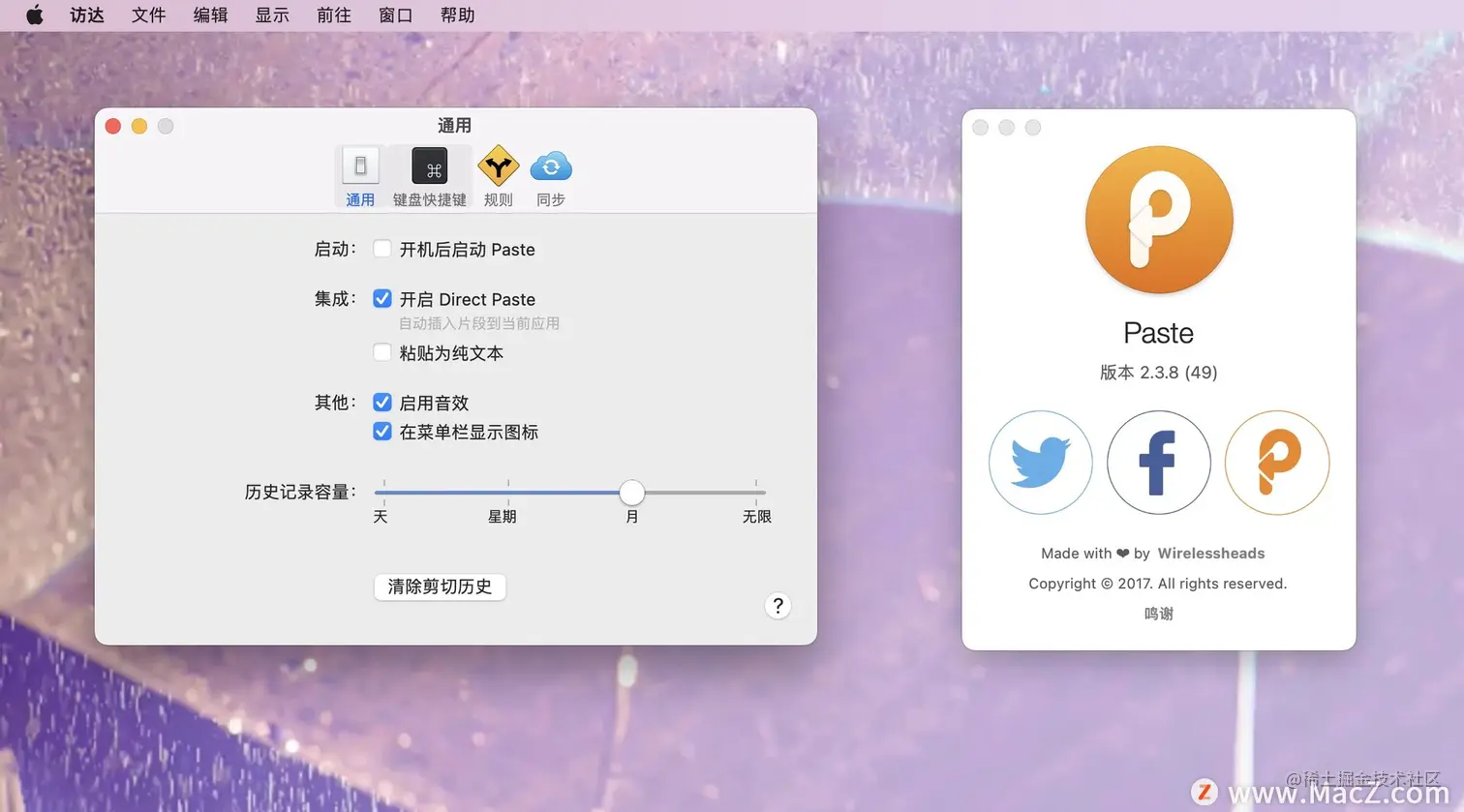Open the 同步 iCloud sync tab

pyautogui.click(x=551, y=177)
